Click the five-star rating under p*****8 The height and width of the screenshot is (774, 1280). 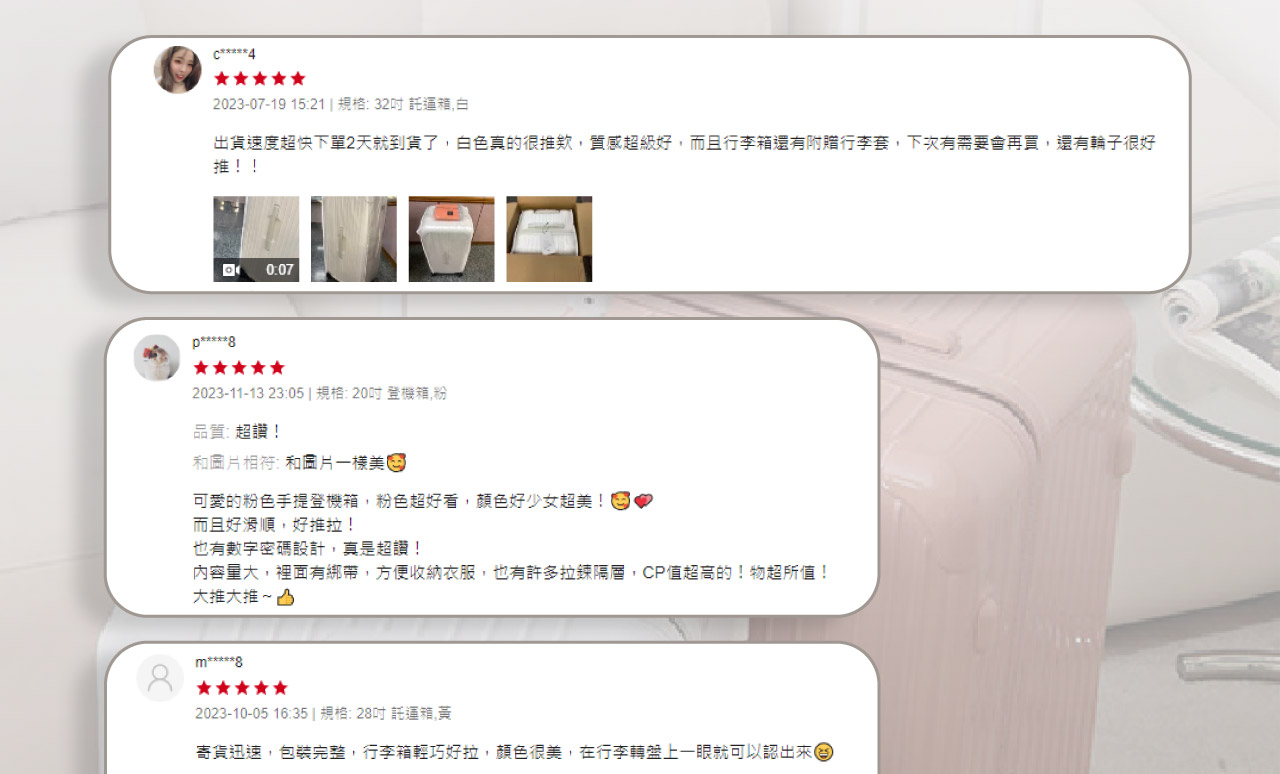coord(239,368)
